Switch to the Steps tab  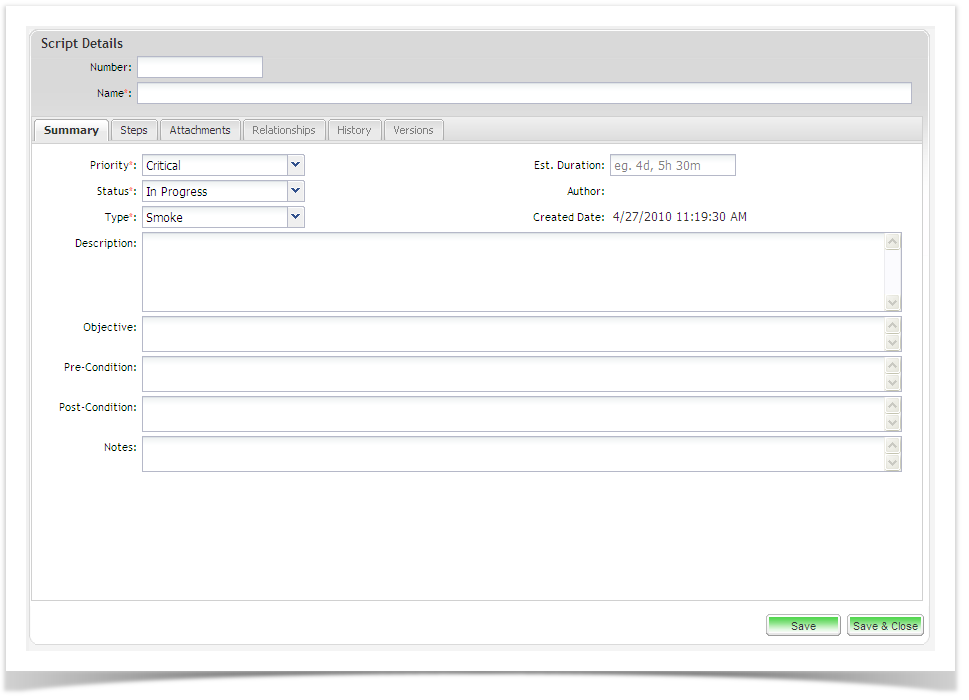tap(134, 130)
